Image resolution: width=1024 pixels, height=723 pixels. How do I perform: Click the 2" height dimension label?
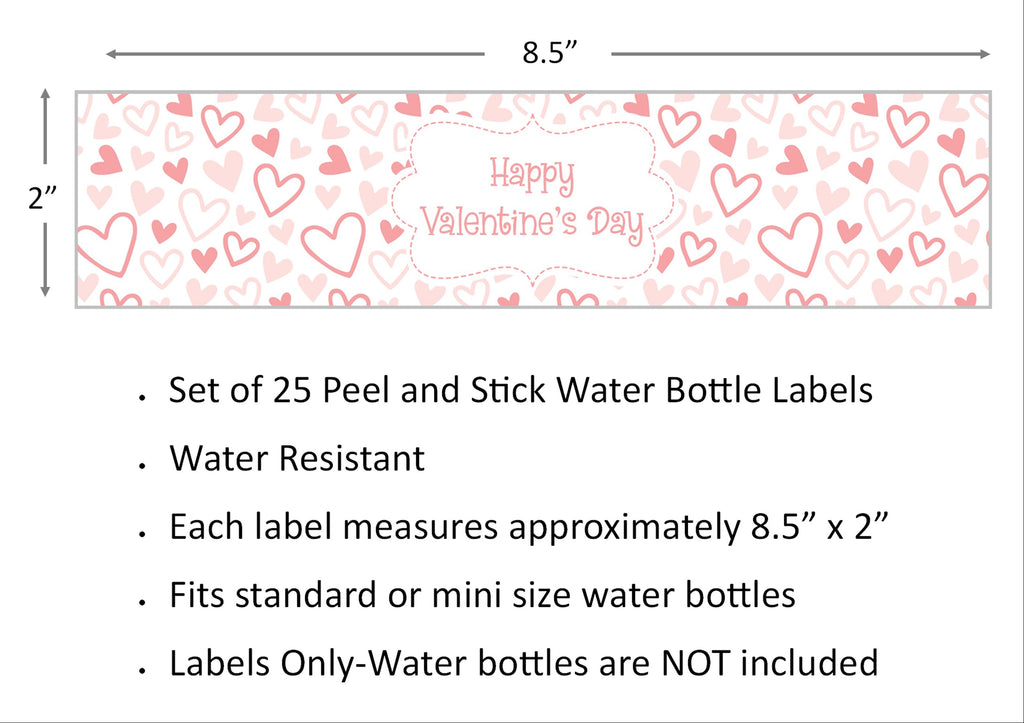[42, 198]
